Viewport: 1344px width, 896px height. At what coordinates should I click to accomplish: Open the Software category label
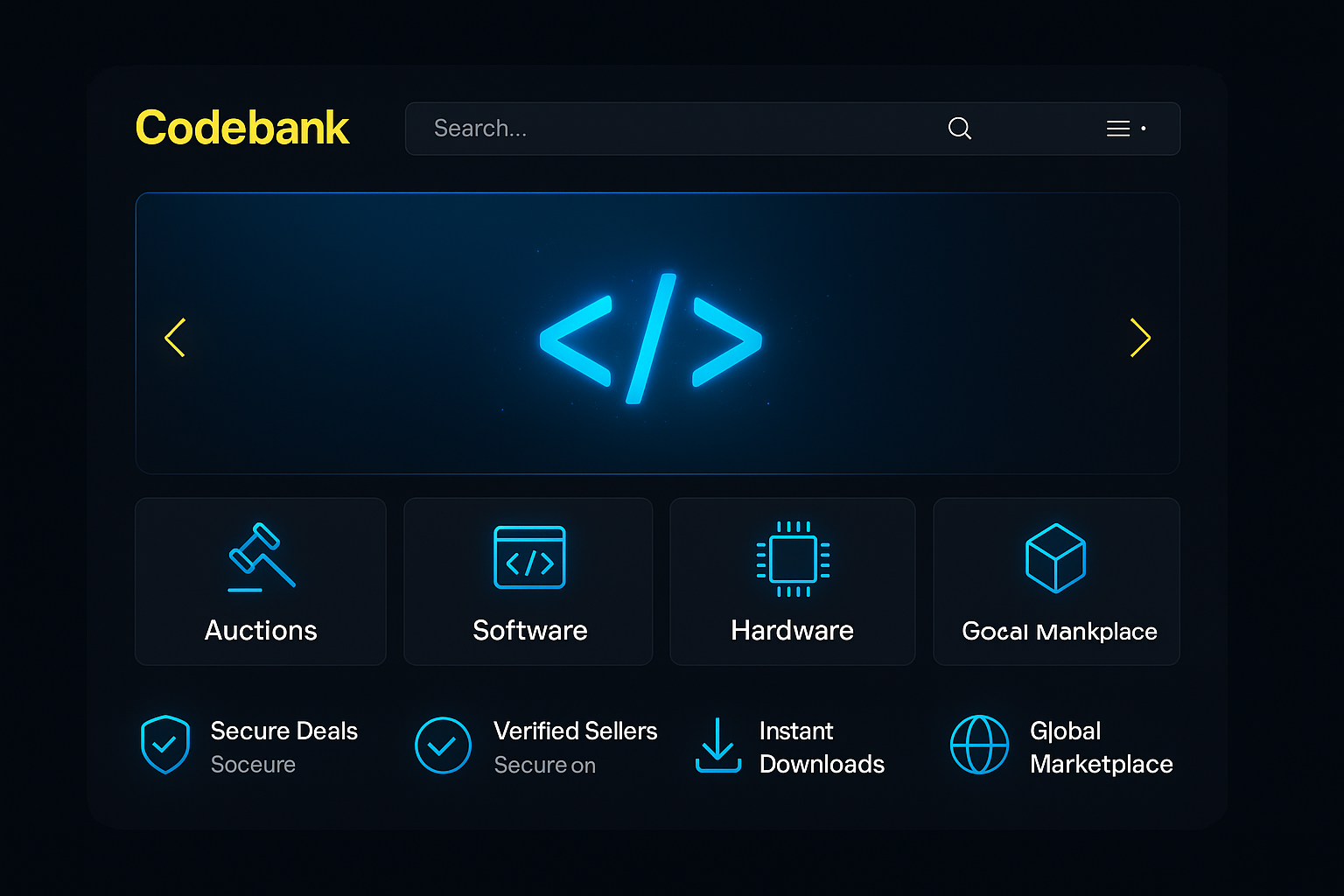[529, 631]
